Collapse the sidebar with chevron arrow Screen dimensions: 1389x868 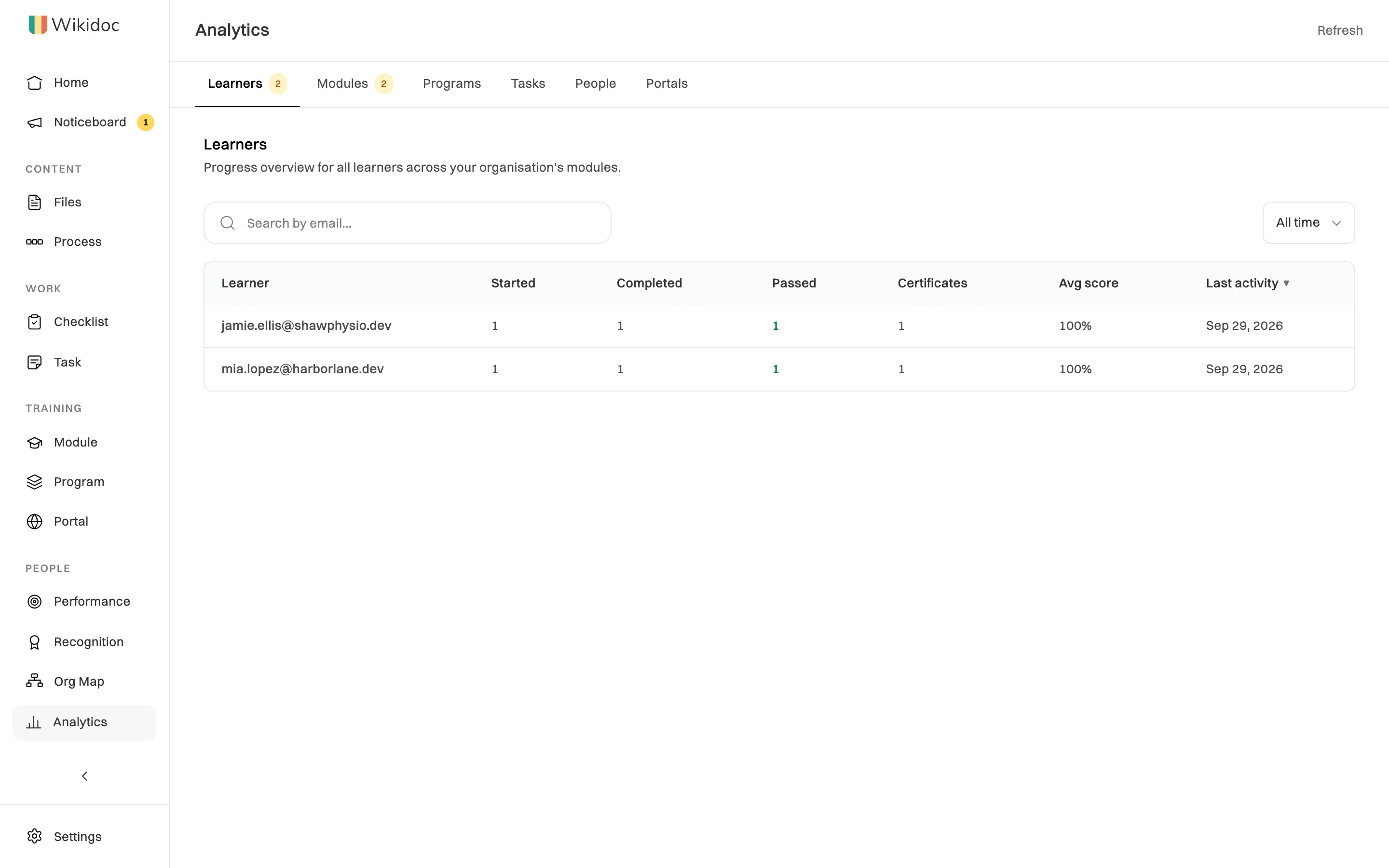(x=85, y=776)
